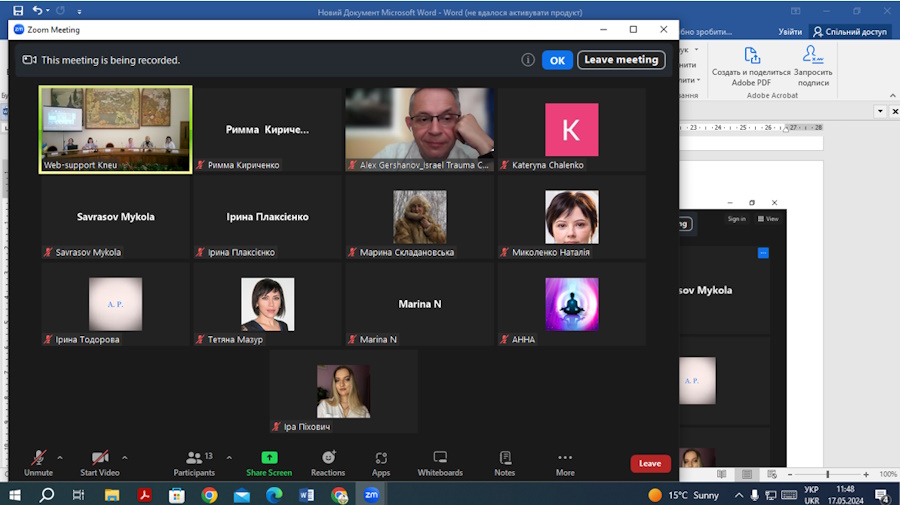Switch to Read Mode view in Word

tap(721, 475)
